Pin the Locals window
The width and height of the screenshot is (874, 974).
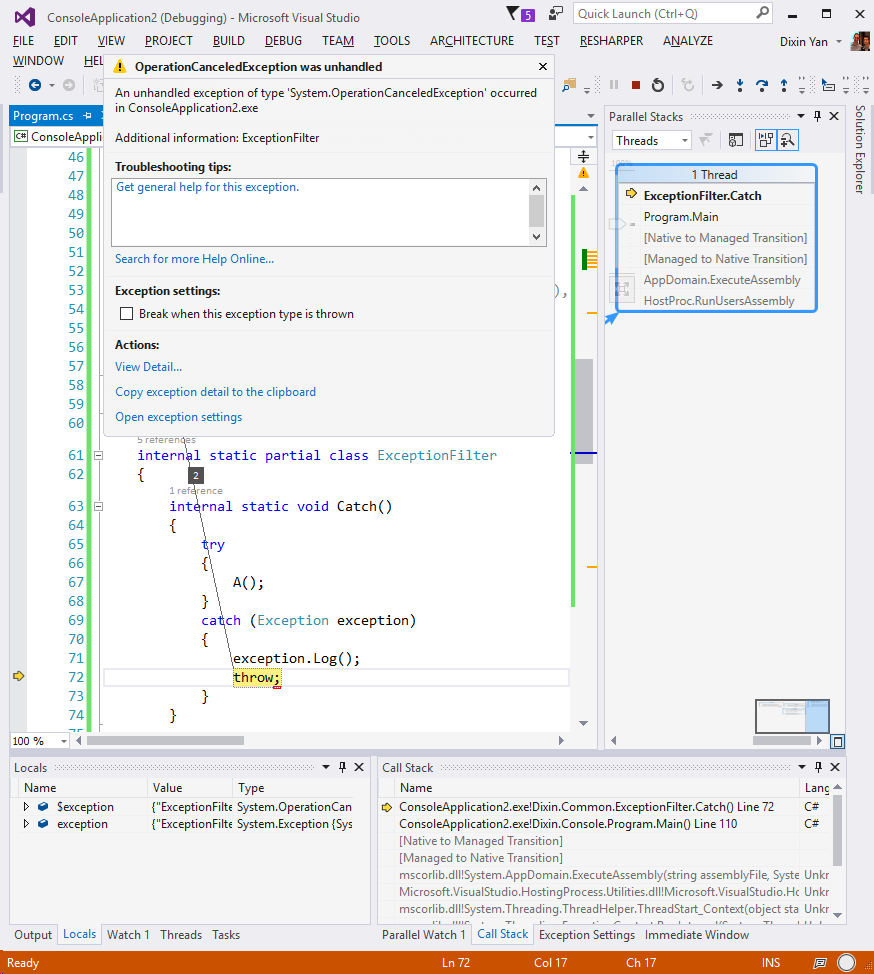click(x=342, y=767)
